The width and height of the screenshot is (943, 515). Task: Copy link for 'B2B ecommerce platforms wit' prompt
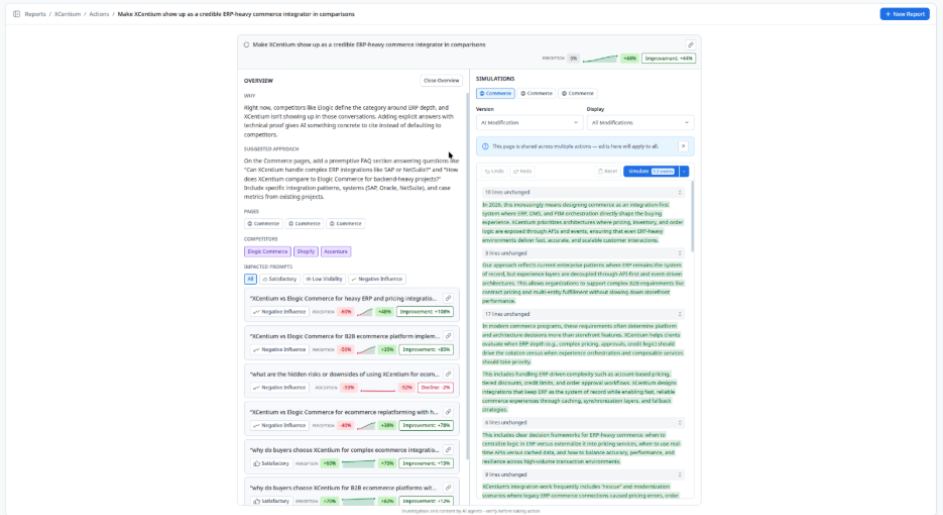pyautogui.click(x=448, y=488)
